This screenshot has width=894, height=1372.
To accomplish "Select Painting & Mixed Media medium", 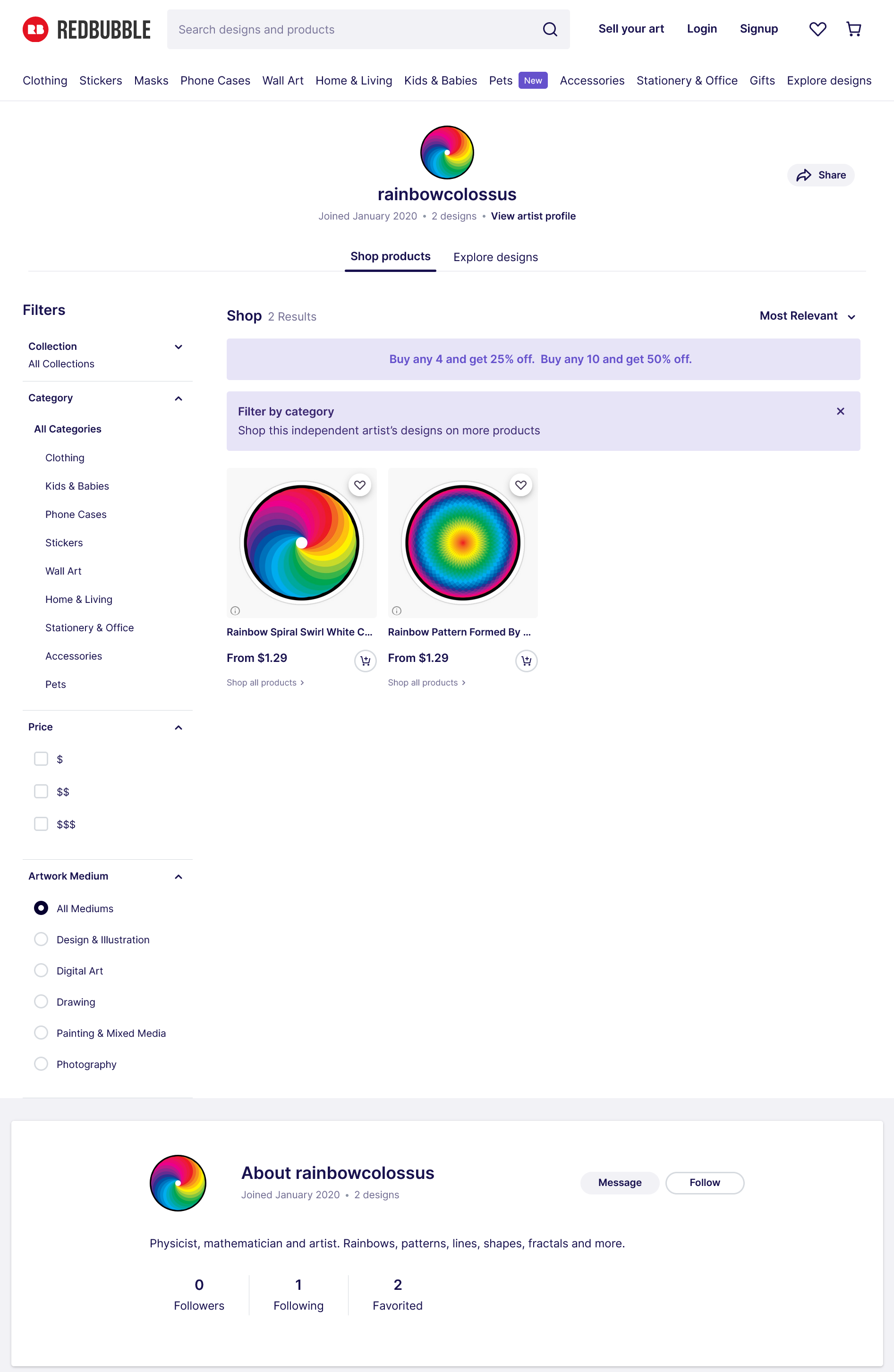I will coord(41,1033).
